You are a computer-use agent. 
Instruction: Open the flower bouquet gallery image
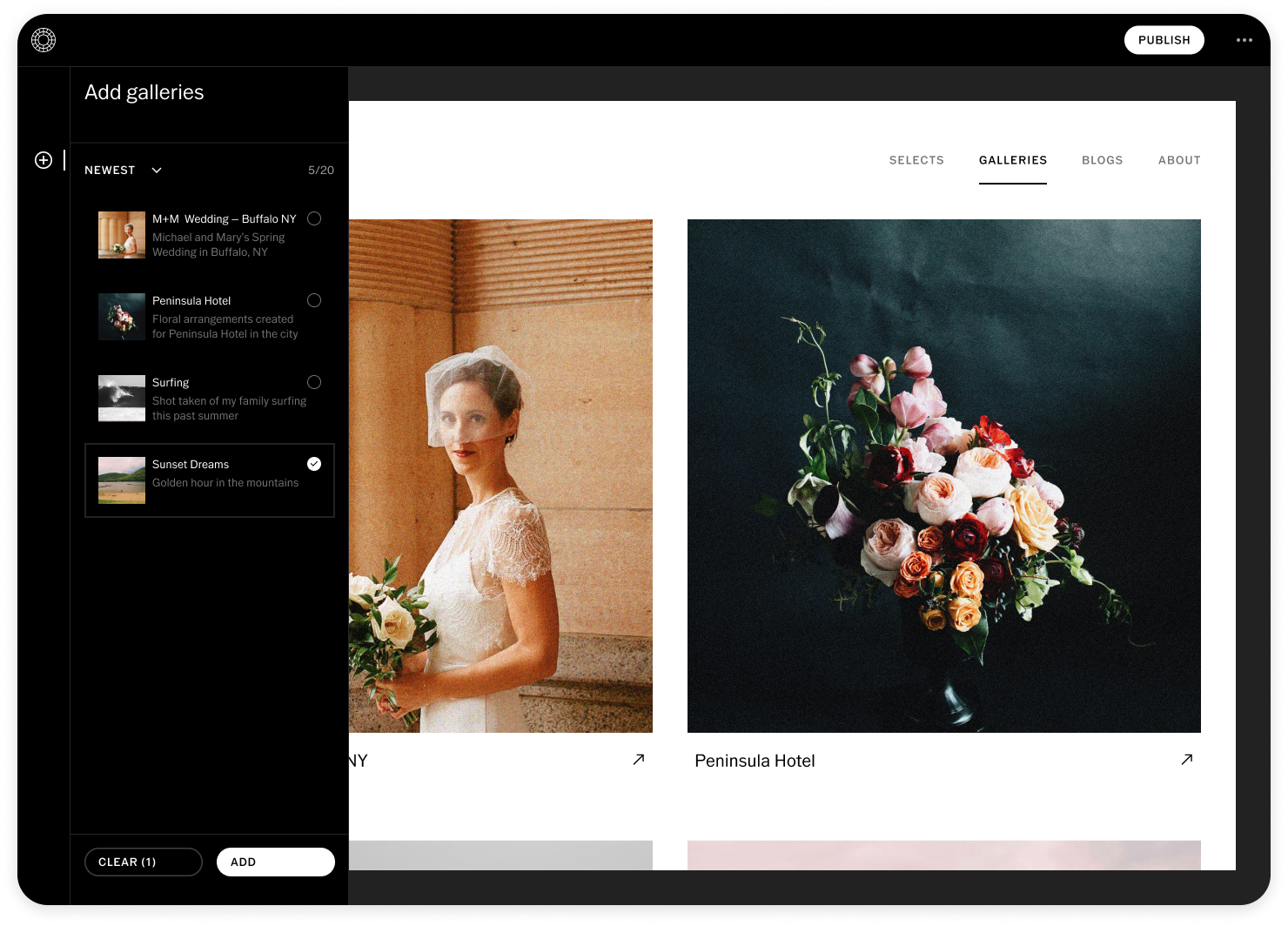click(944, 476)
